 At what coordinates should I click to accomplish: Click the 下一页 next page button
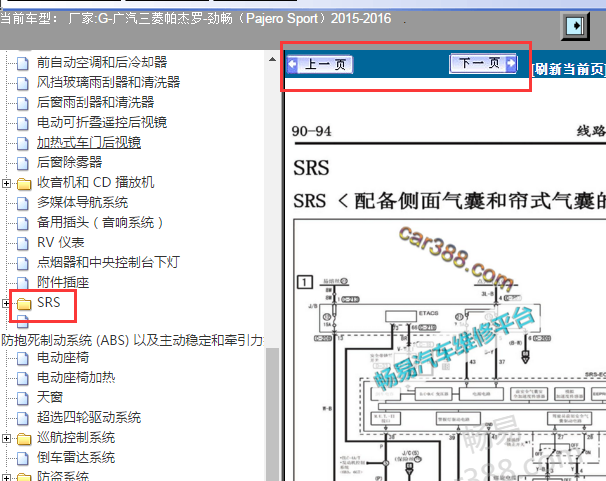pos(483,63)
